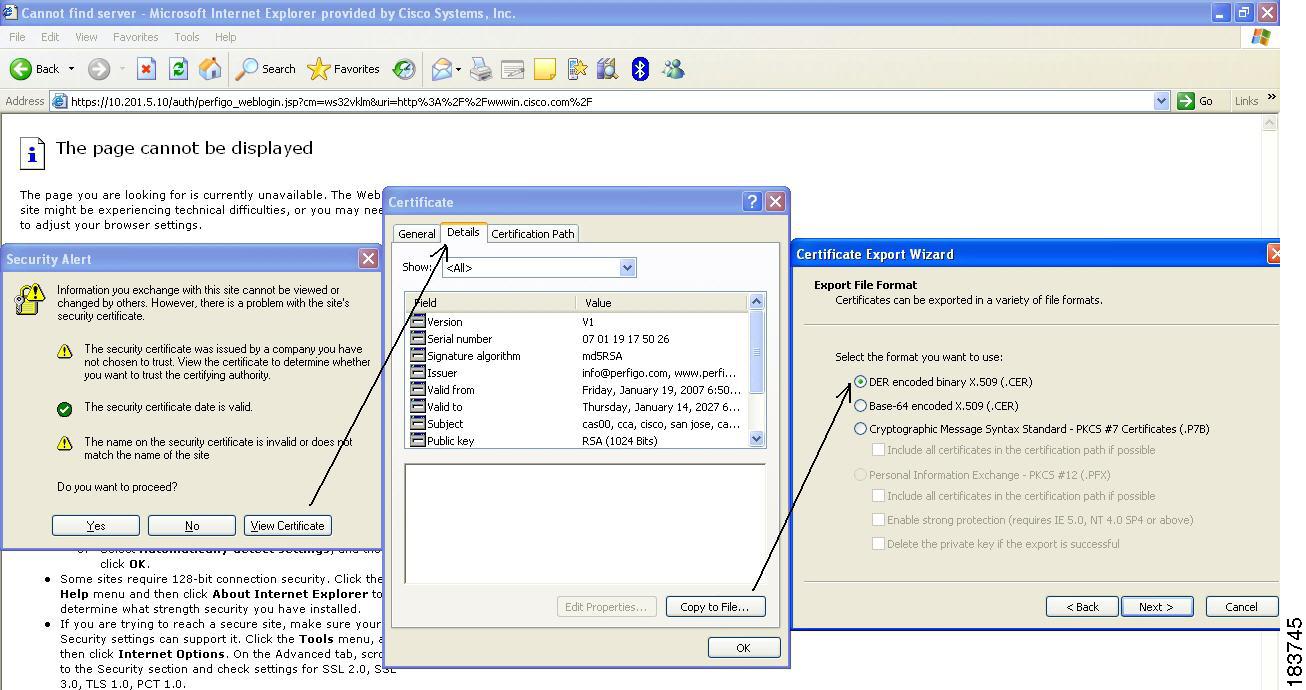Select the PKCS #7 Certificates (.P7B) format
The width and height of the screenshot is (1306, 690).
860,429
